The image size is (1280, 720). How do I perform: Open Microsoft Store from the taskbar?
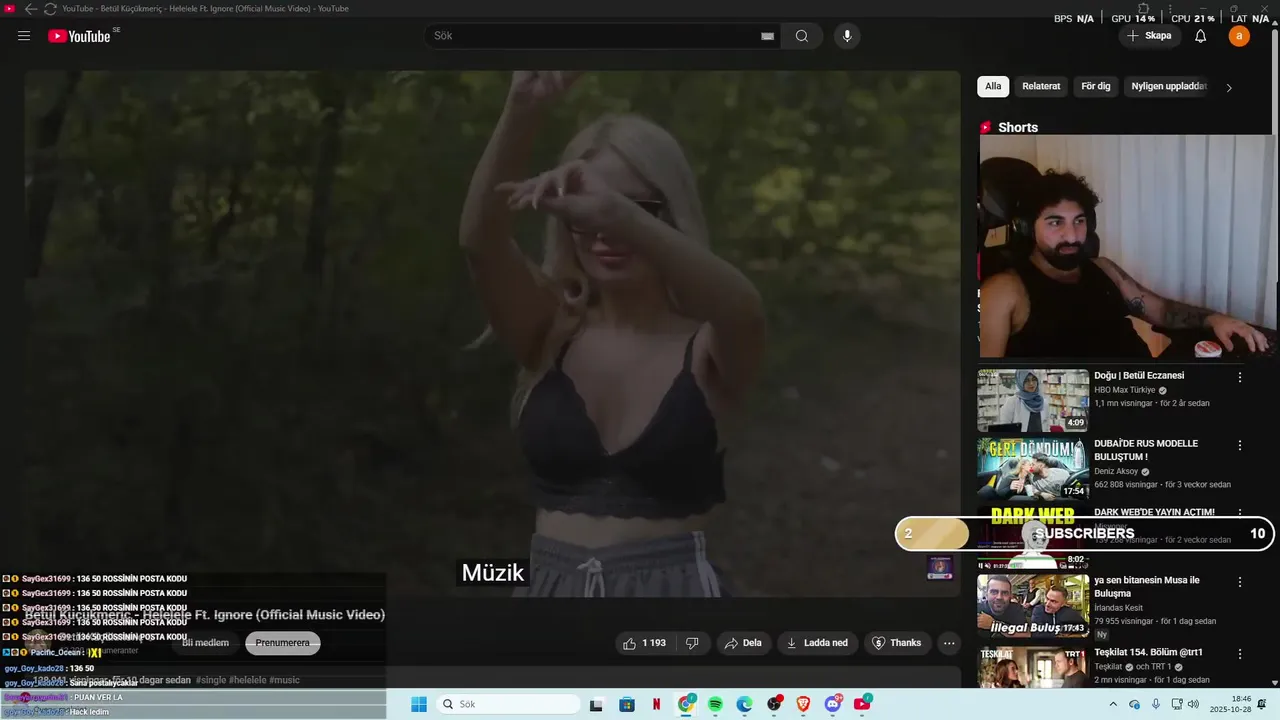pos(627,704)
